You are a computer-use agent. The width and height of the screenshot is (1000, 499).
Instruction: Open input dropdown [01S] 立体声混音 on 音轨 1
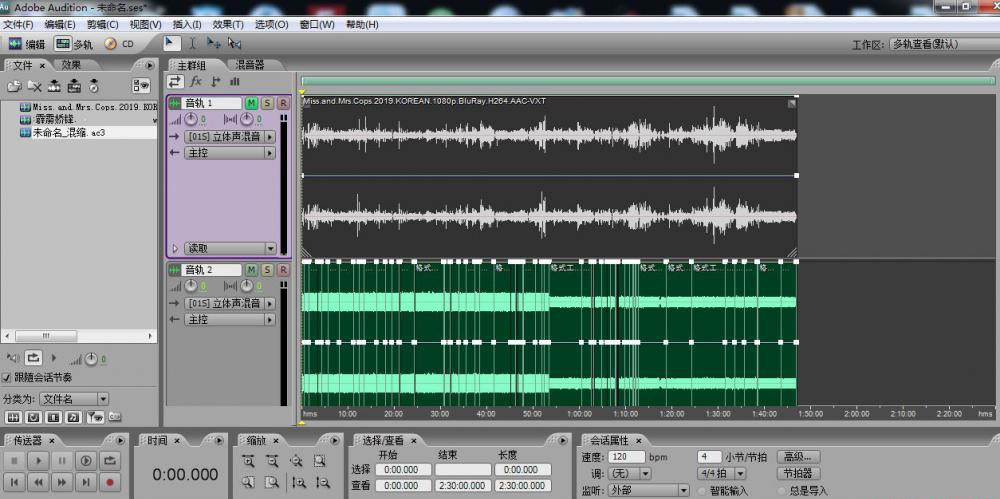pos(230,137)
